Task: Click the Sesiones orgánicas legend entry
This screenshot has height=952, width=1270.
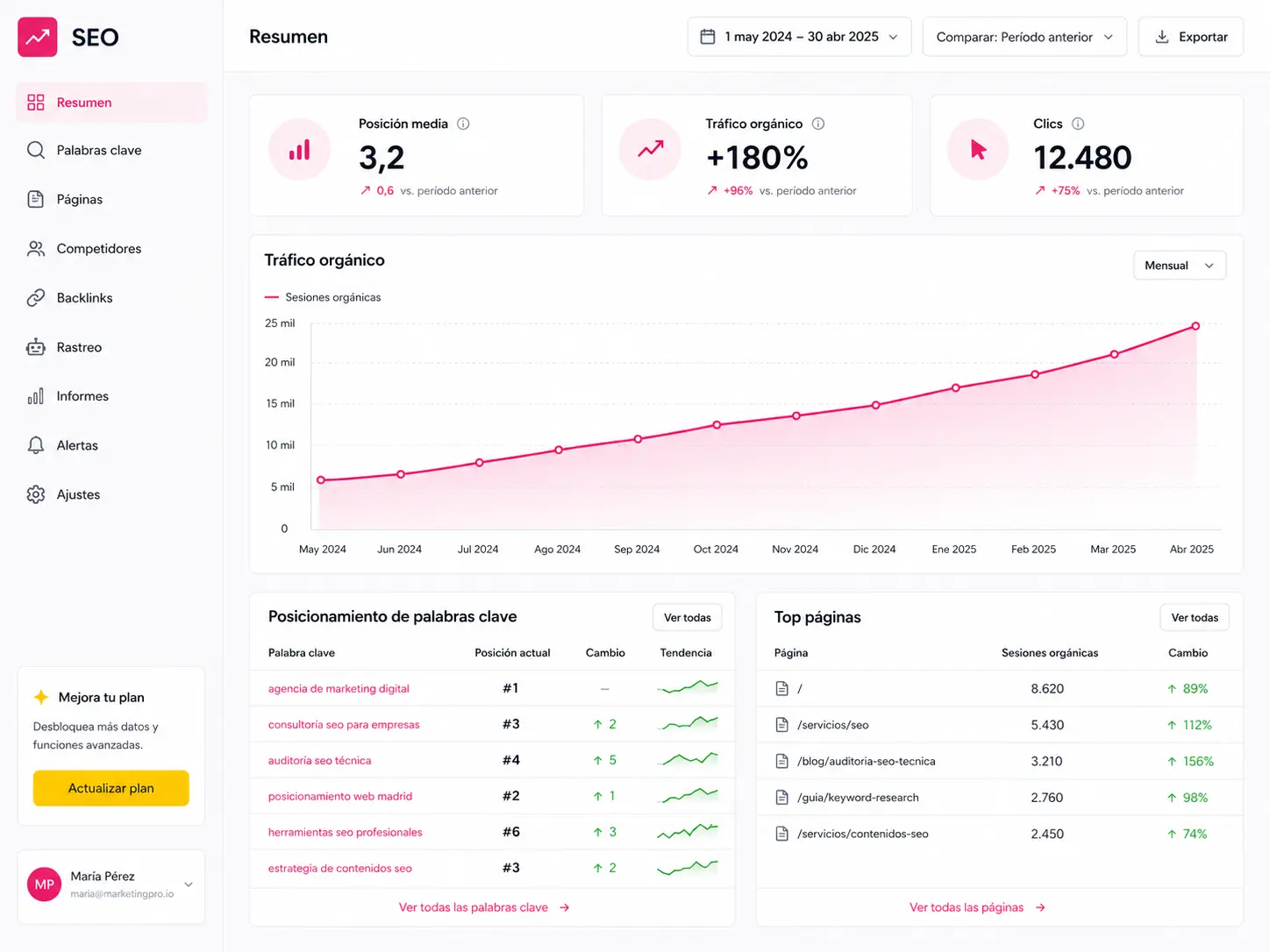Action: click(x=323, y=297)
